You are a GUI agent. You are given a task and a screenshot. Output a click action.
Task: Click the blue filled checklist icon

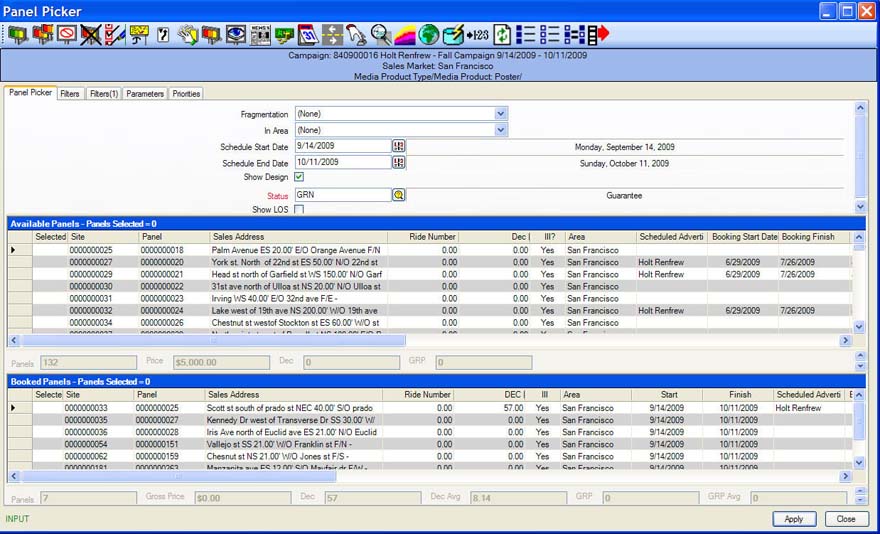coord(526,35)
